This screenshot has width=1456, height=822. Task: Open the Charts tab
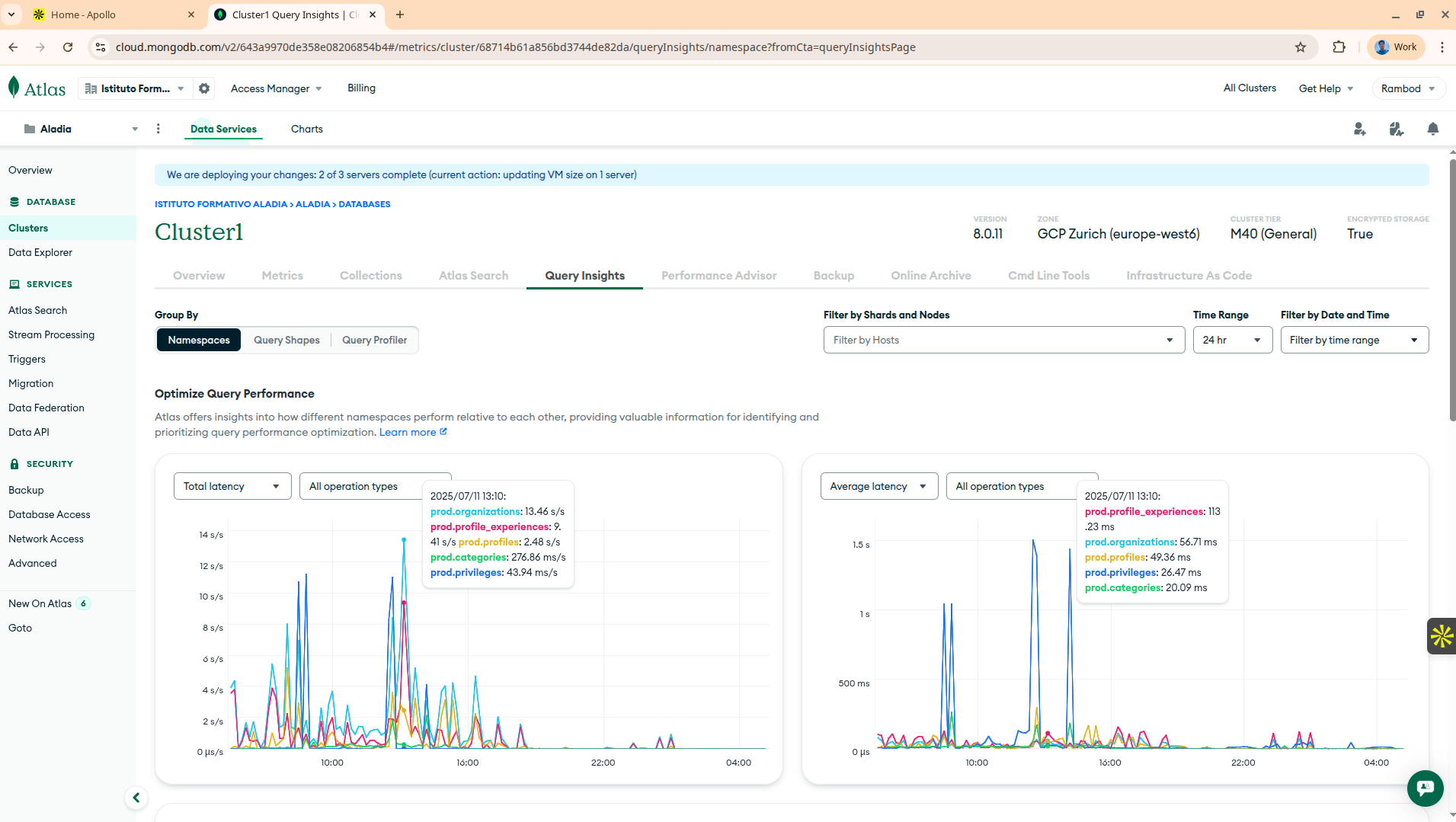pos(306,129)
